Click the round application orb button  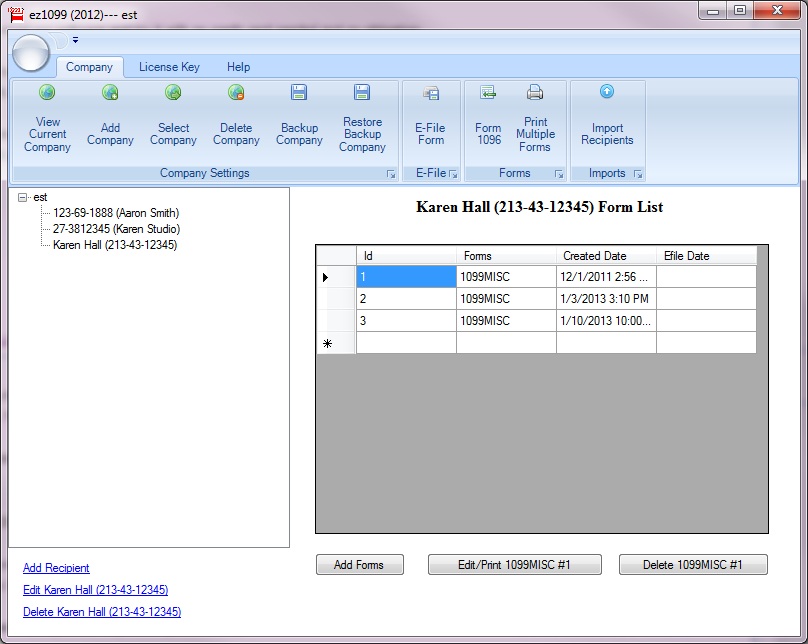(31, 53)
